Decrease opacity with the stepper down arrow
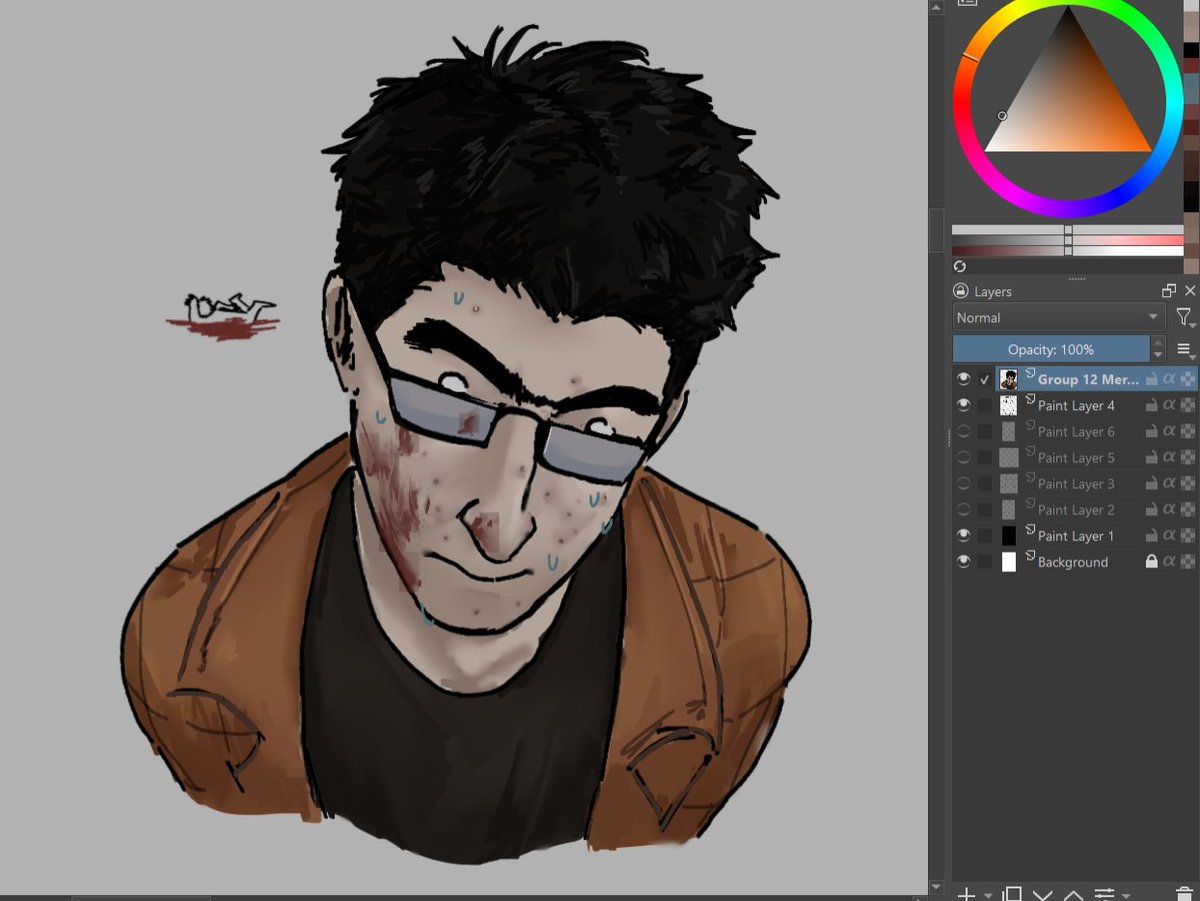1200x901 pixels. click(1158, 355)
